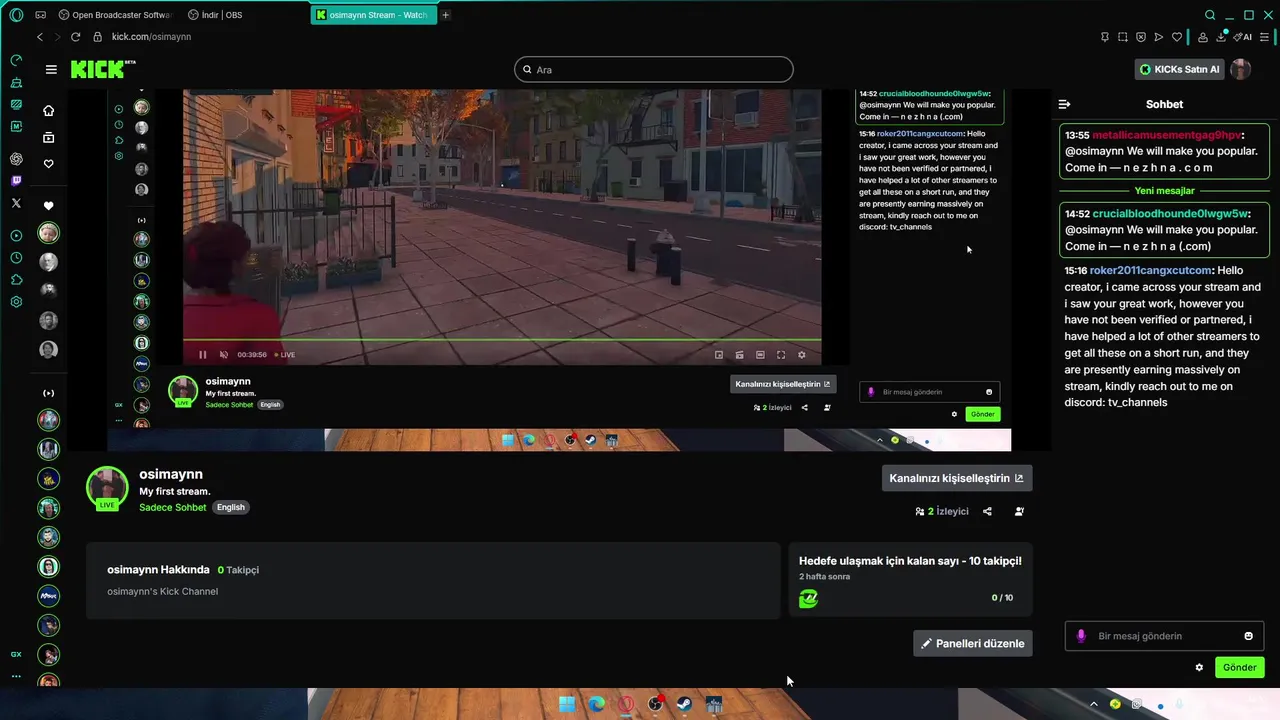This screenshot has width=1280, height=720.
Task: Open Opera sidebar settings gear
Action: (x=16, y=302)
